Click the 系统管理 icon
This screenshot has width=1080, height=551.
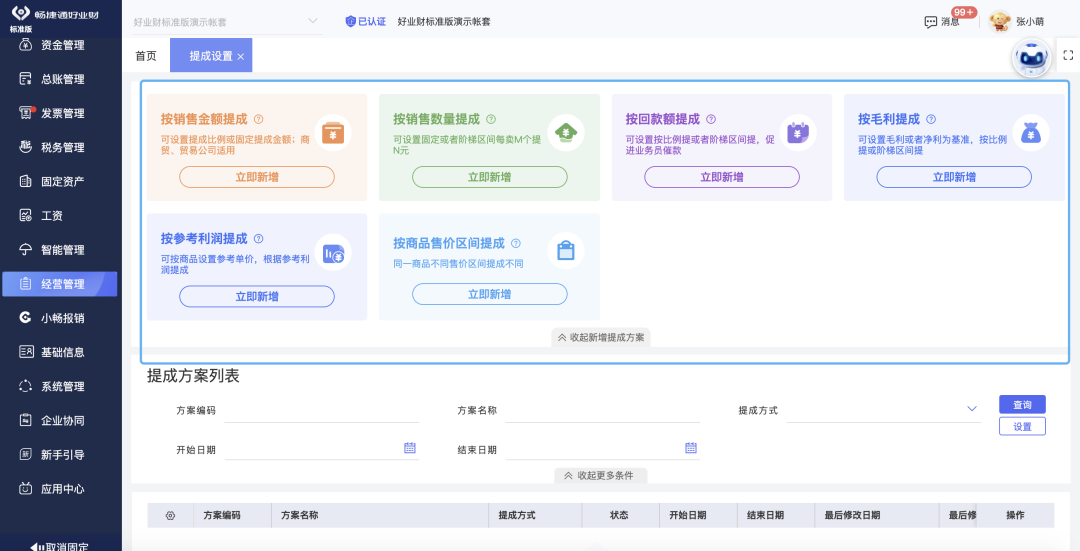coord(25,386)
